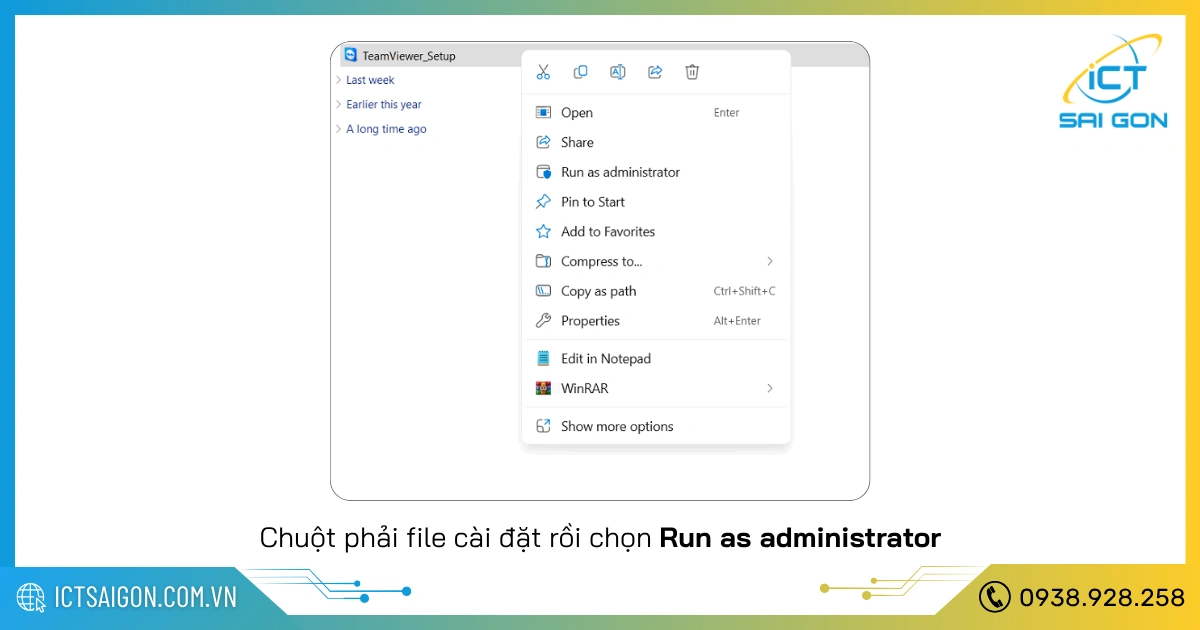Viewport: 1200px width, 630px height.
Task: Click the Copy icon in context menu
Action: click(x=580, y=72)
